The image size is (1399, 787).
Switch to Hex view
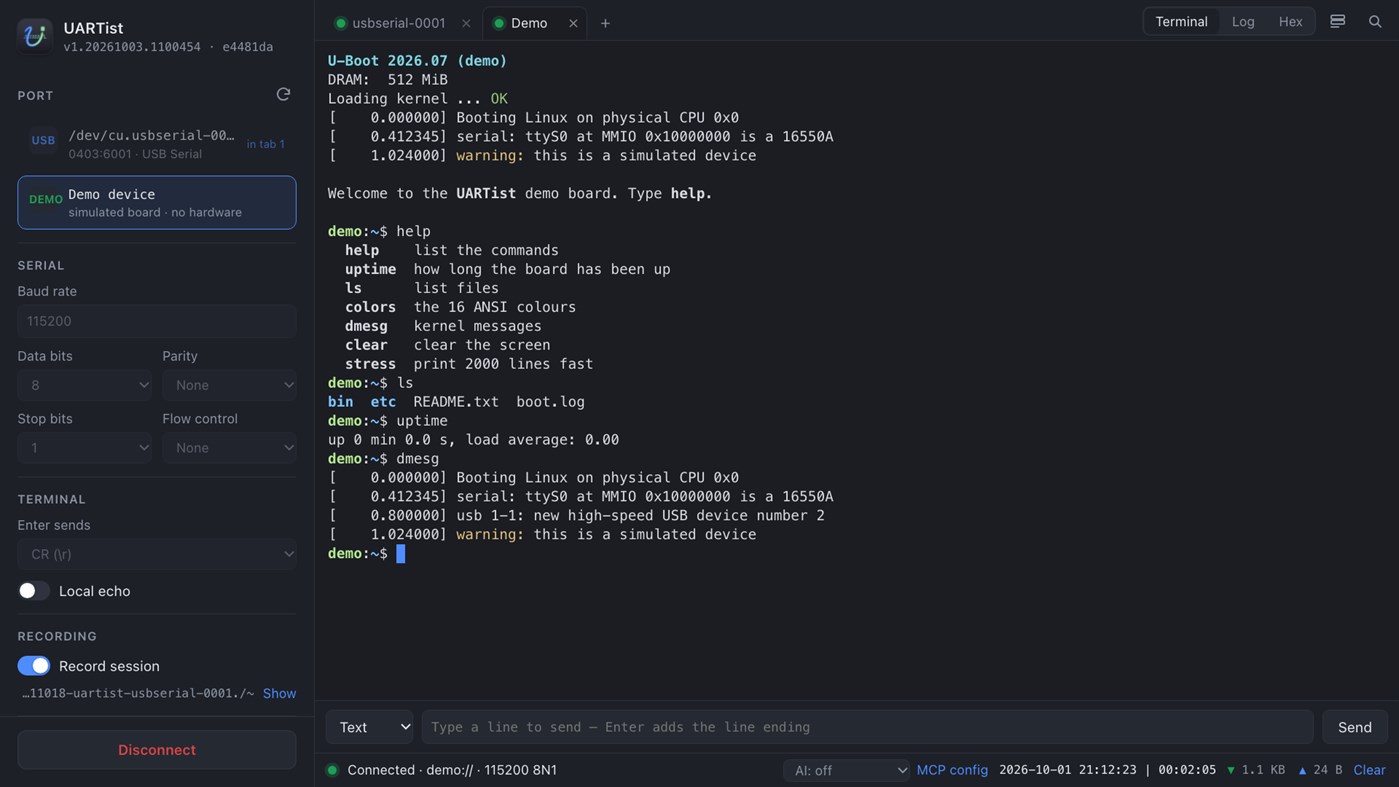1290,21
